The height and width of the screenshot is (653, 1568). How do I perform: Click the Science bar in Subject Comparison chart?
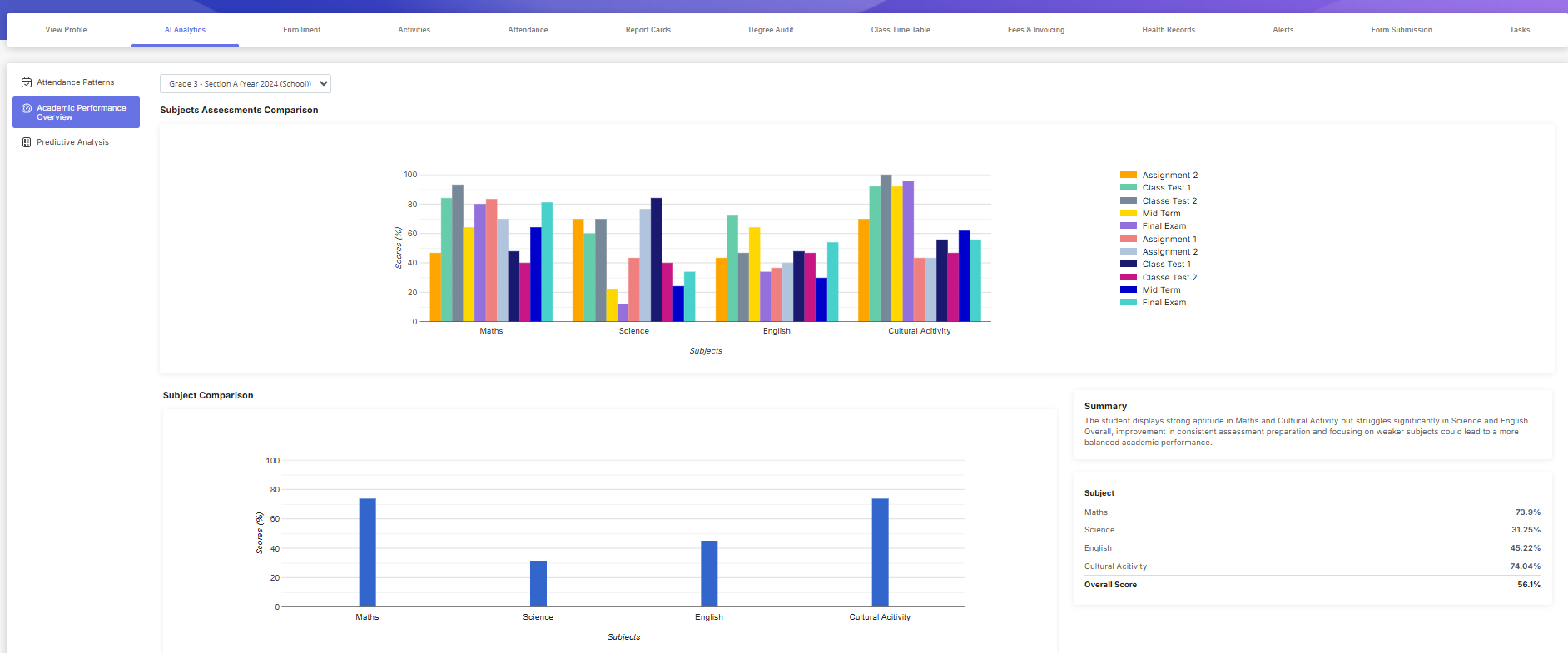[538, 584]
